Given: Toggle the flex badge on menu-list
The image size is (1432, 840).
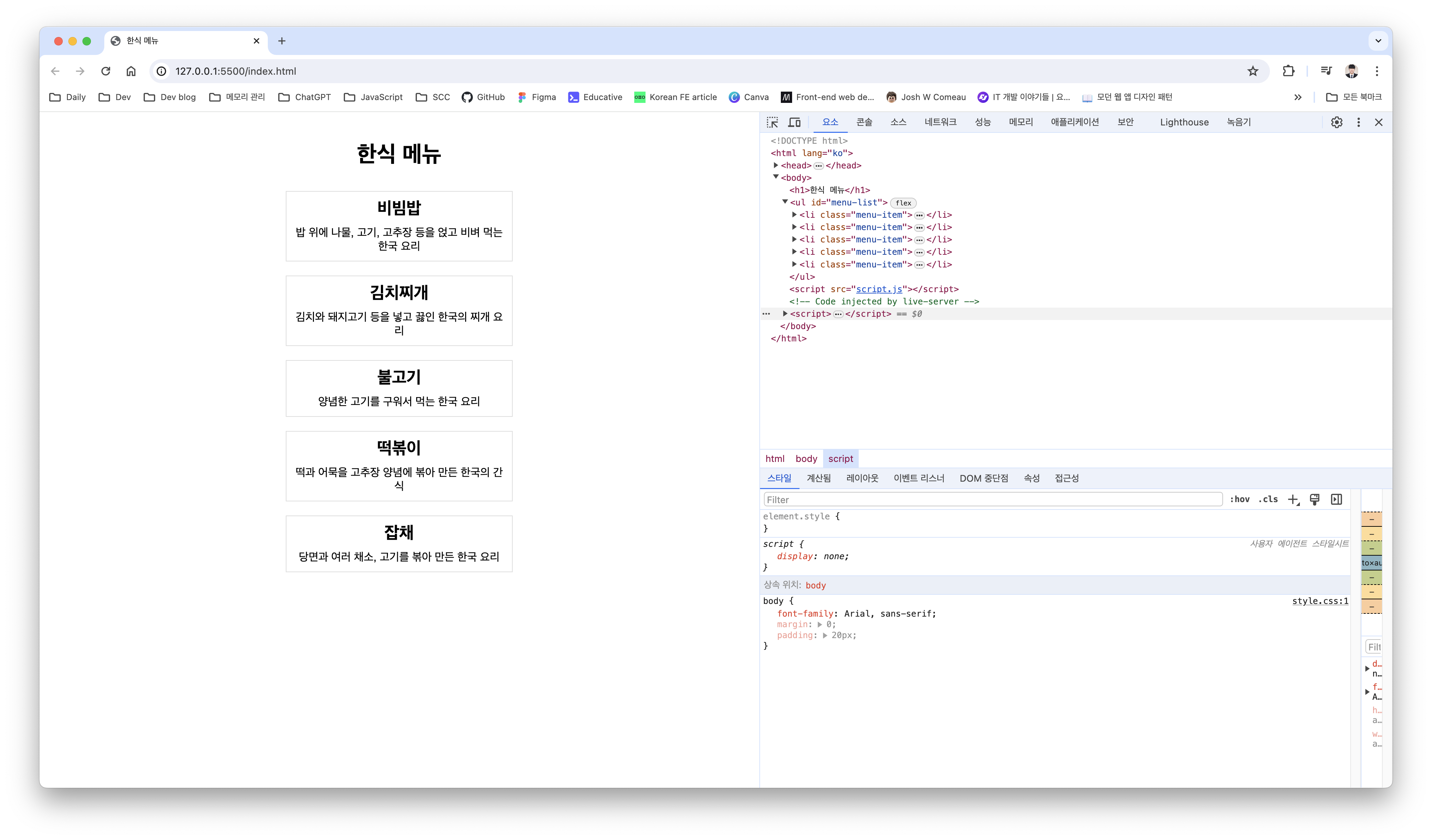Looking at the screenshot, I should 903,203.
